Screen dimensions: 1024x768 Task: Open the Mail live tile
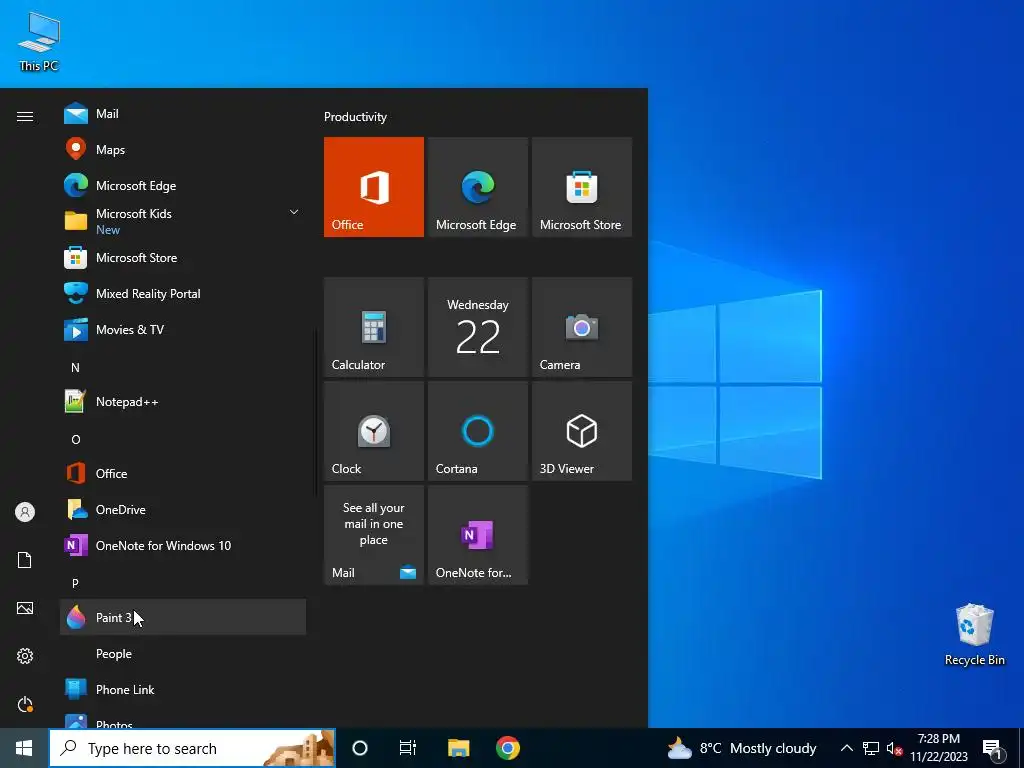click(x=374, y=535)
